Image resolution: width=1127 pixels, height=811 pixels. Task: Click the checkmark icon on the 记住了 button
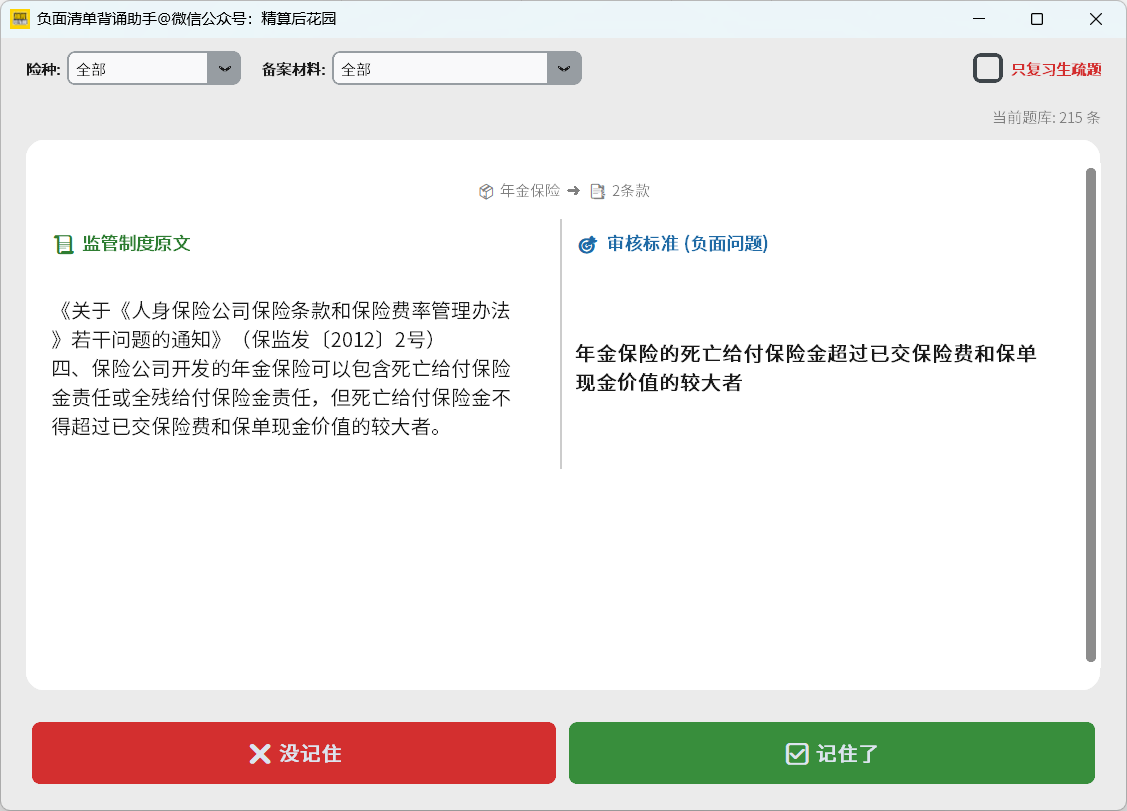pos(796,754)
